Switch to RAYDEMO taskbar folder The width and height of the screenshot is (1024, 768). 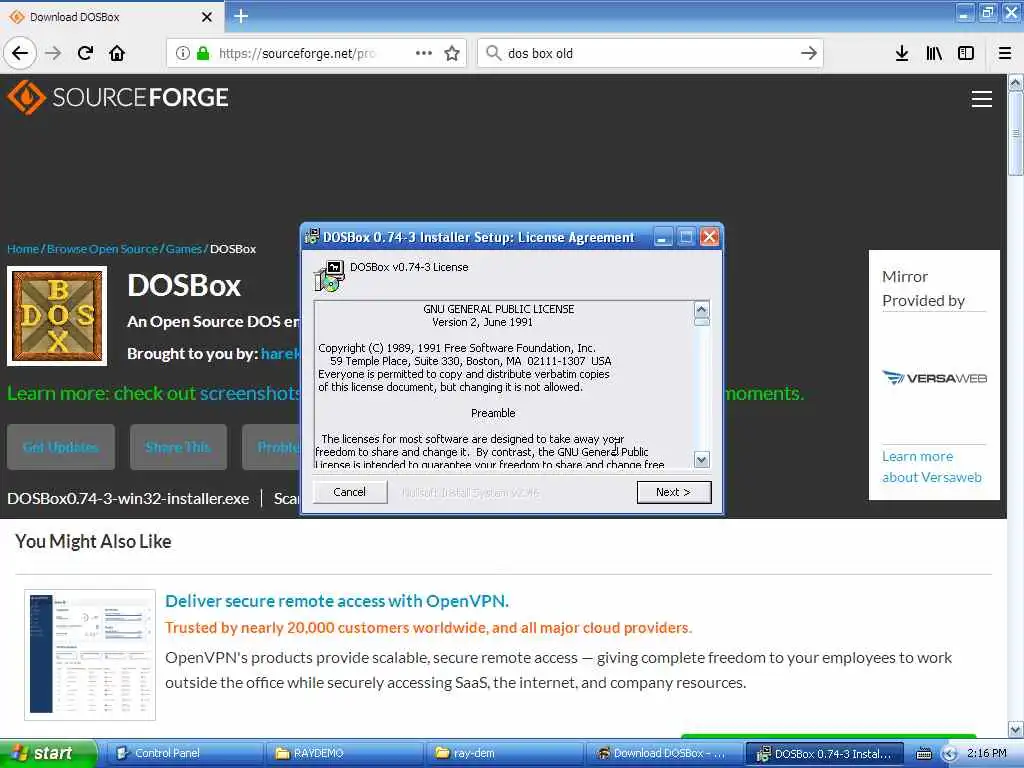(x=344, y=753)
